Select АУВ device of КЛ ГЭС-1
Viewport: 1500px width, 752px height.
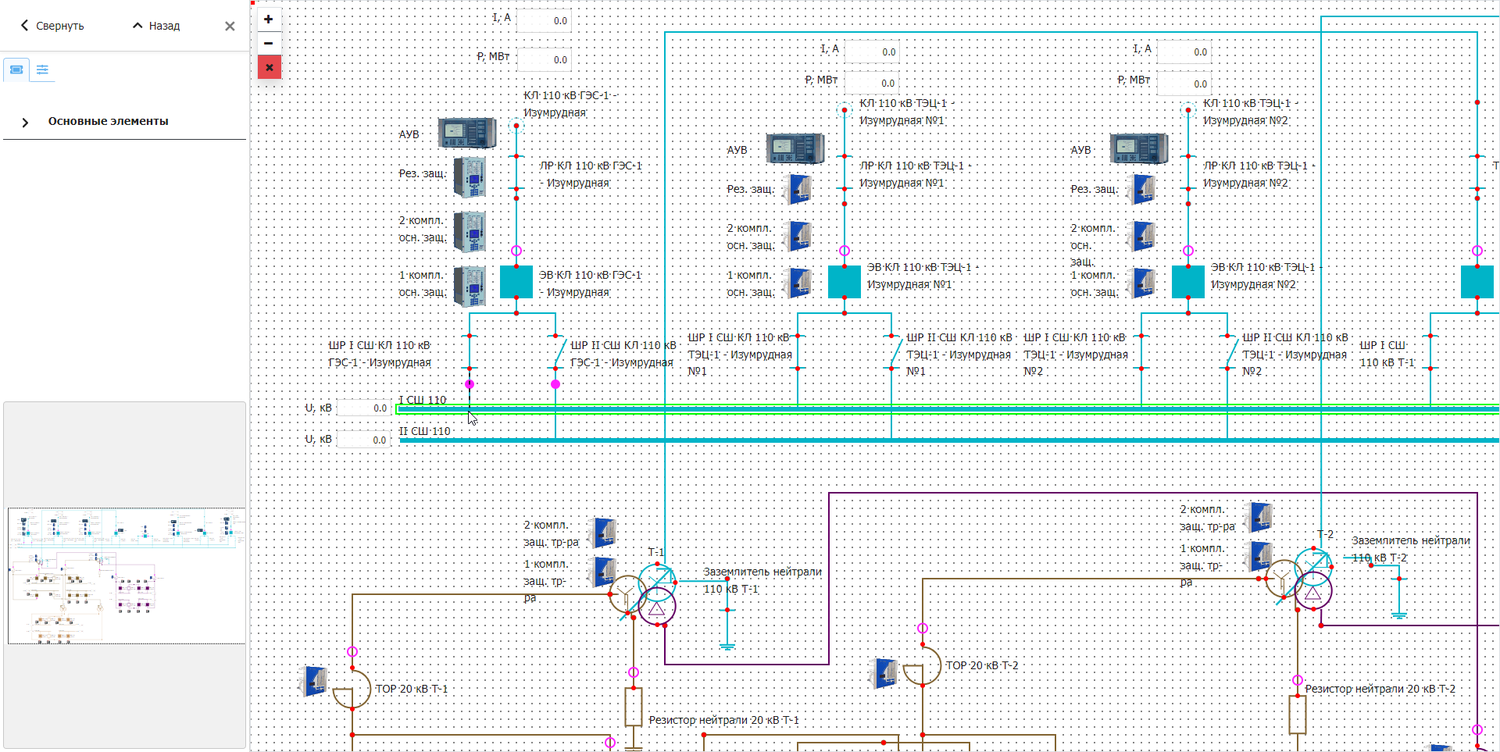466,132
